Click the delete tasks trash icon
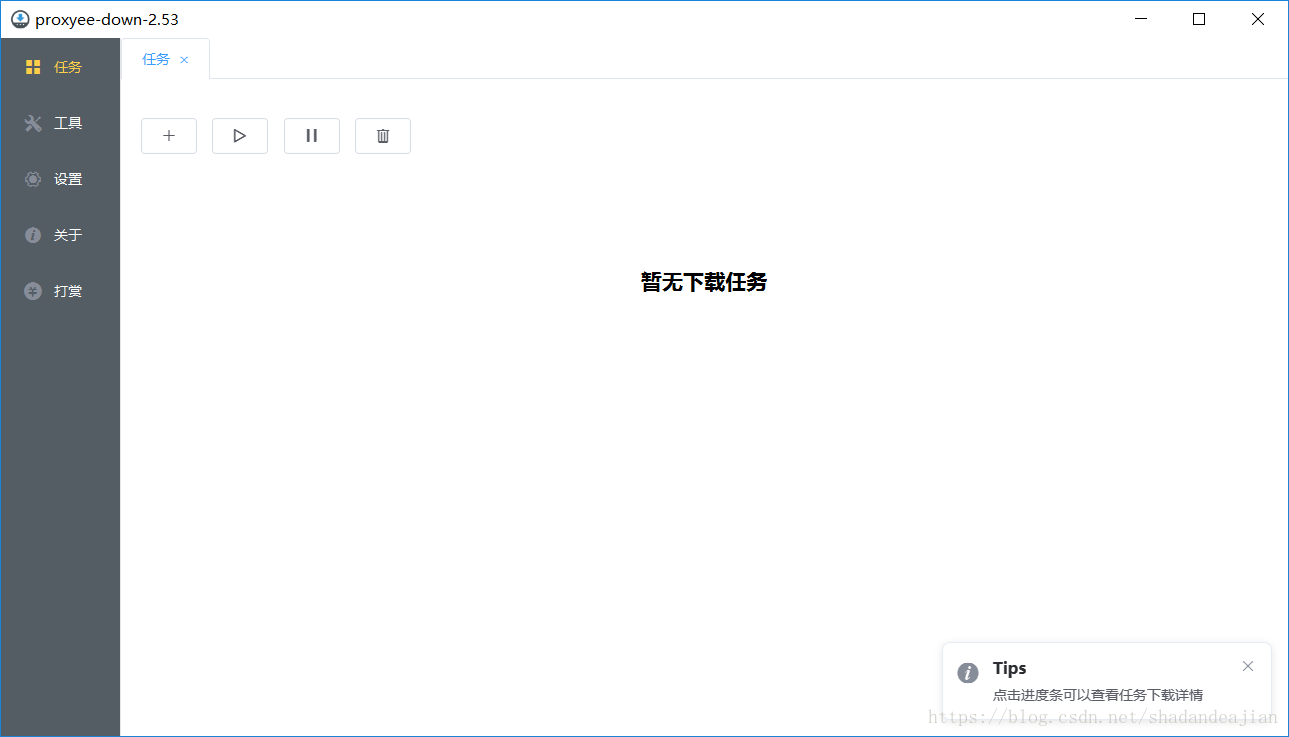Image resolution: width=1289 pixels, height=737 pixels. pos(382,135)
